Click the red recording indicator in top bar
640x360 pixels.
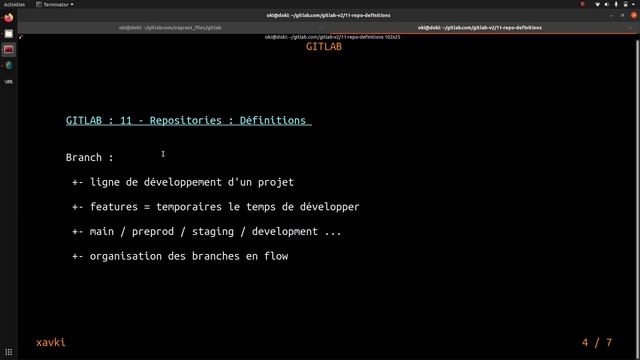[582, 4]
